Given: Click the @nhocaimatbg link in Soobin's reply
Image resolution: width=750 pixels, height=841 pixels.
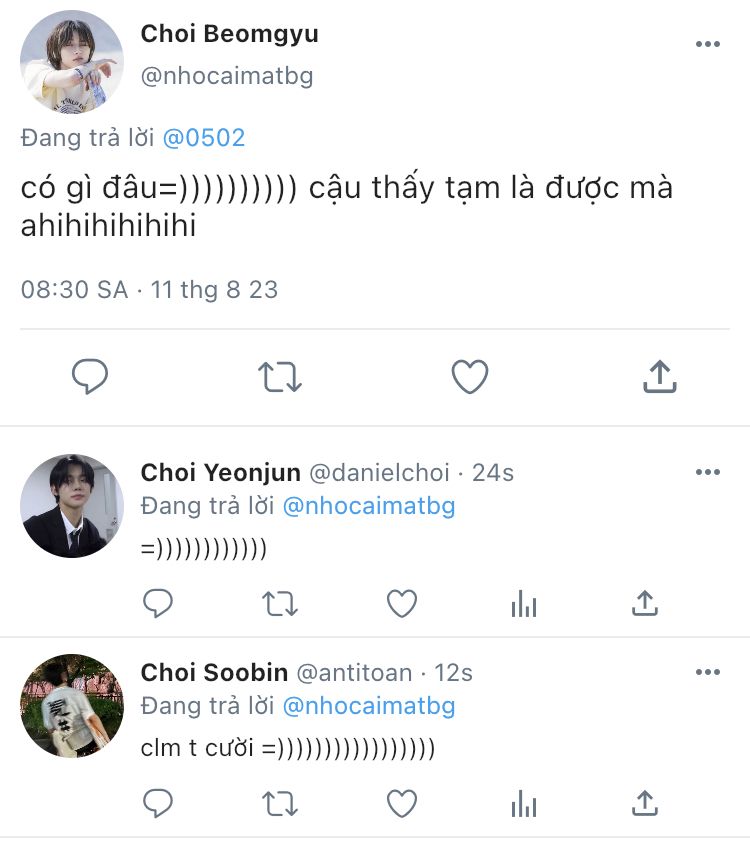Looking at the screenshot, I should pos(369,706).
